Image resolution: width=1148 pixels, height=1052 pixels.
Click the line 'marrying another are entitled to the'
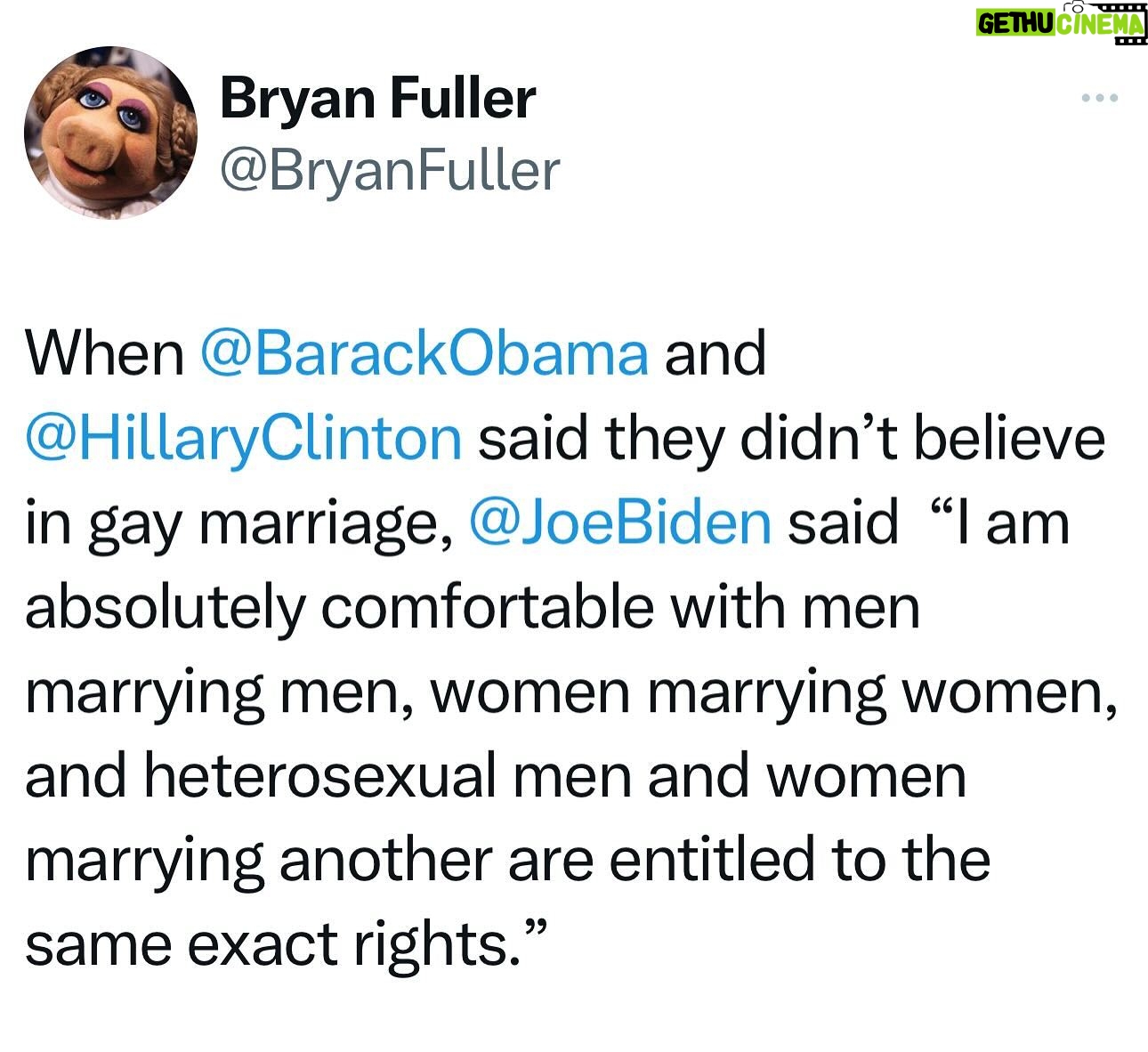pos(507,860)
